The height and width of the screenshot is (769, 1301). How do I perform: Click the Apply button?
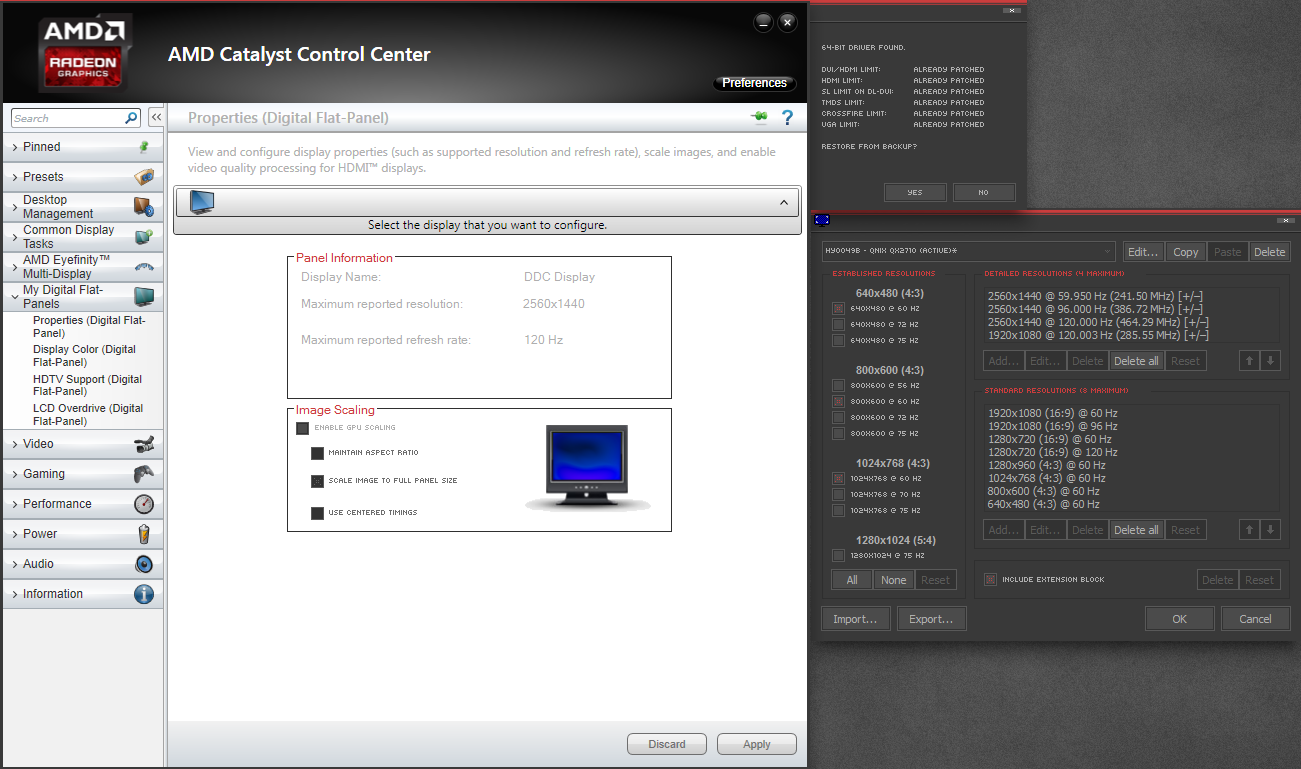click(757, 744)
